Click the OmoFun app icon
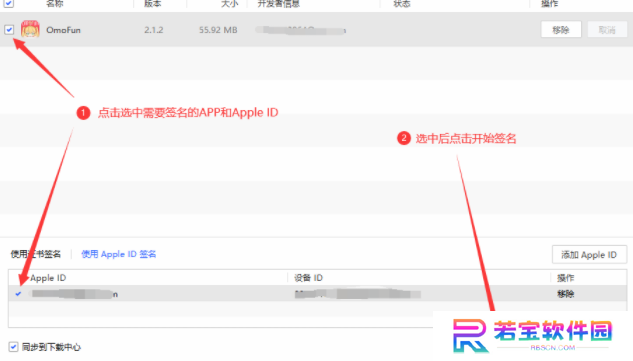The image size is (633, 361). coord(30,29)
